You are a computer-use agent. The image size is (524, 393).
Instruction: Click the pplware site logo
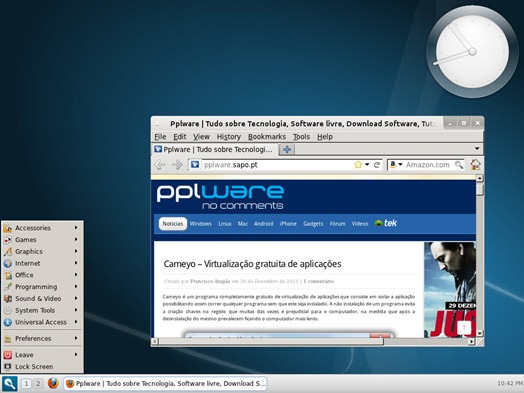[x=221, y=197]
